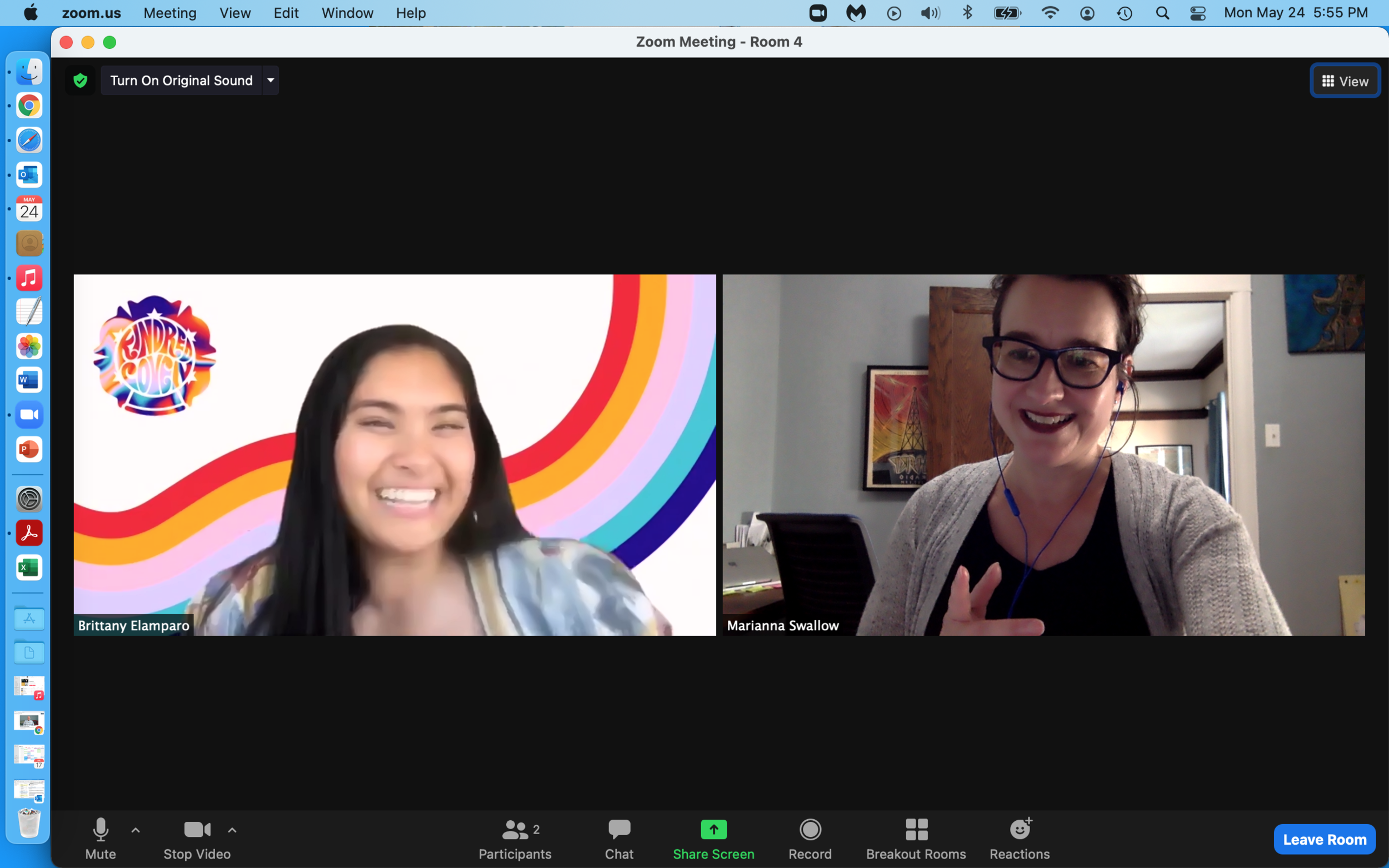Image resolution: width=1389 pixels, height=868 pixels.
Task: Open the View layout button
Action: click(x=1344, y=81)
